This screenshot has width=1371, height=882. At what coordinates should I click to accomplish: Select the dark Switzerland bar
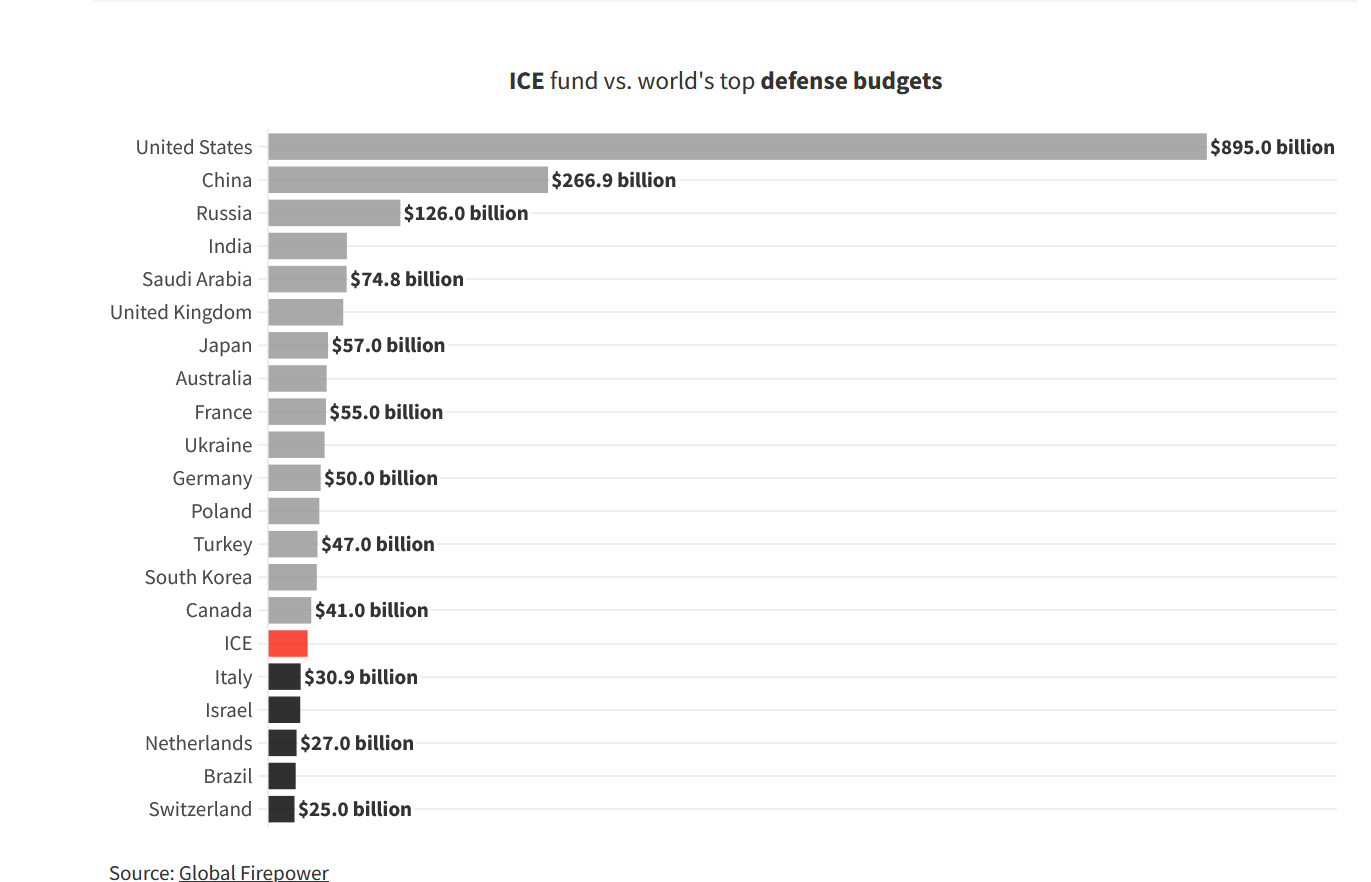pyautogui.click(x=282, y=809)
